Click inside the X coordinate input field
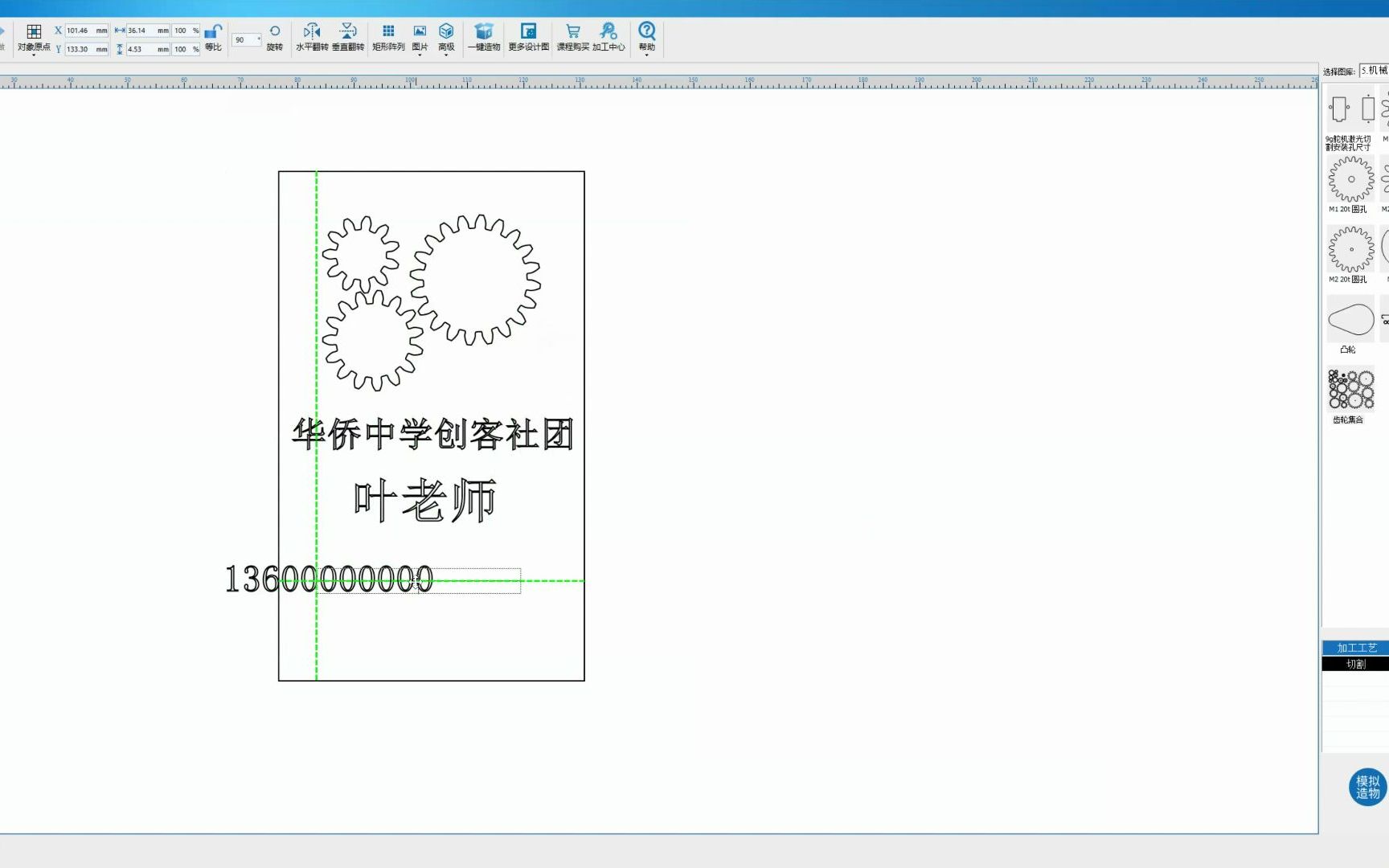Screen dimensions: 1389x868 pyautogui.click(x=84, y=29)
